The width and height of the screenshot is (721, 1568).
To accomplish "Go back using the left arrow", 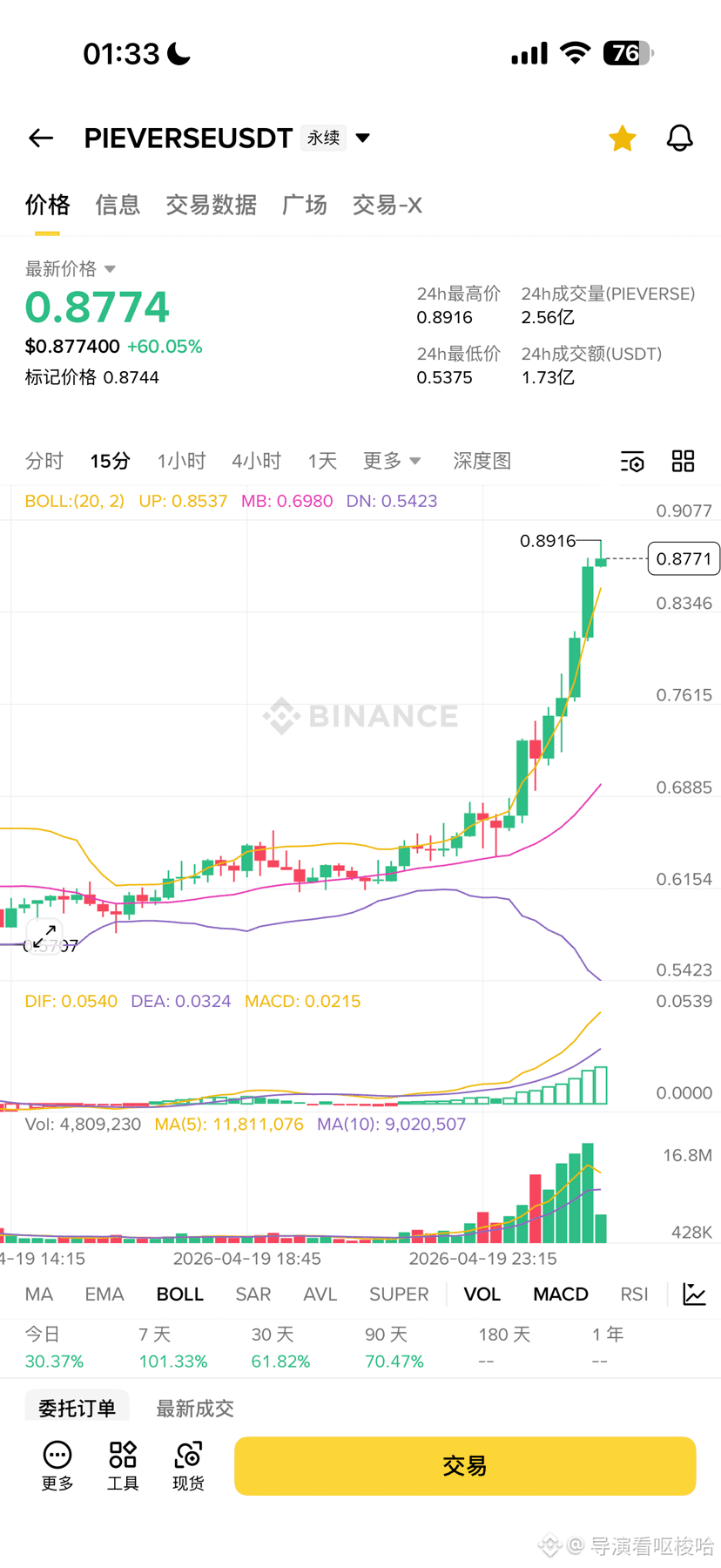I will 41,138.
